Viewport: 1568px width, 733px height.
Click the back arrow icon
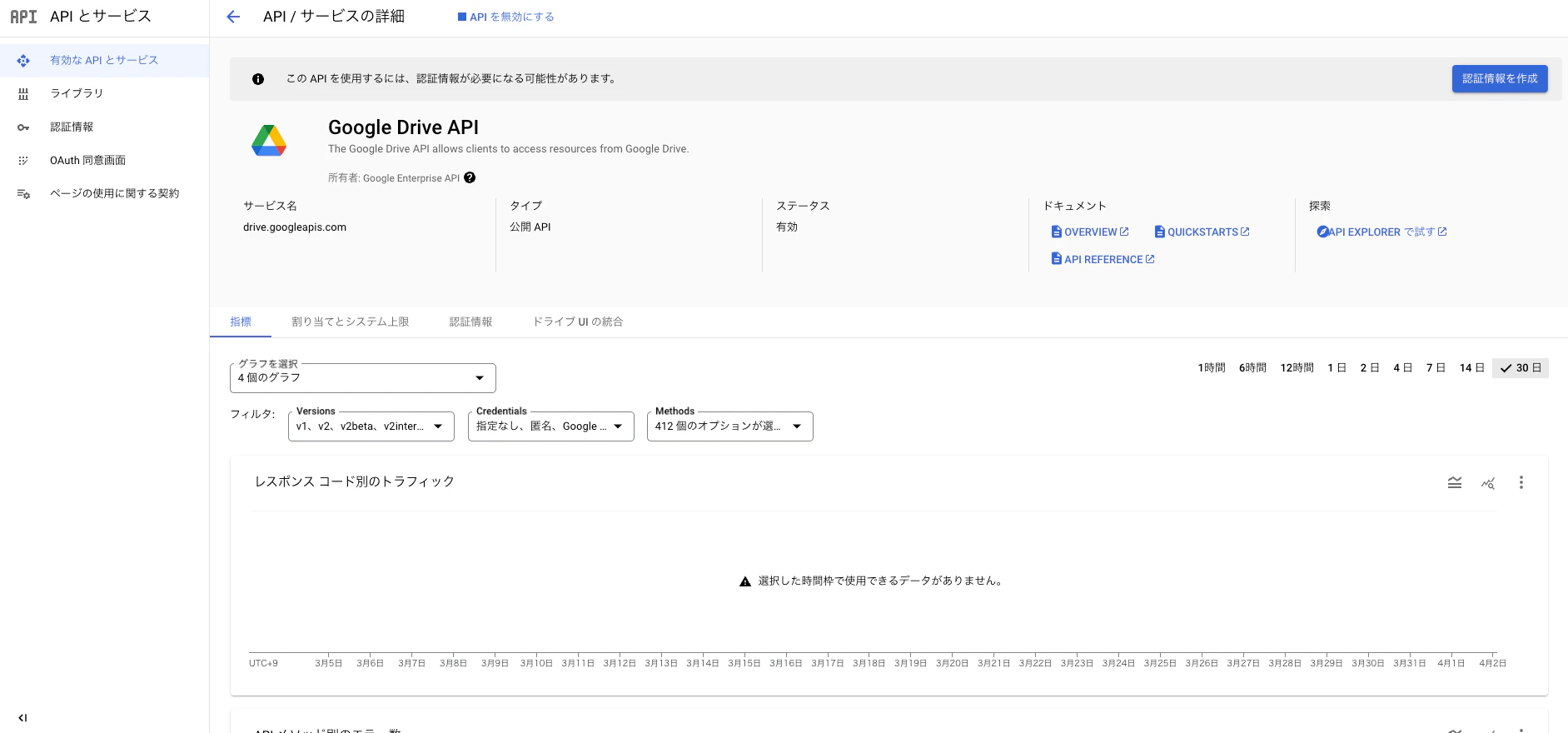[233, 17]
